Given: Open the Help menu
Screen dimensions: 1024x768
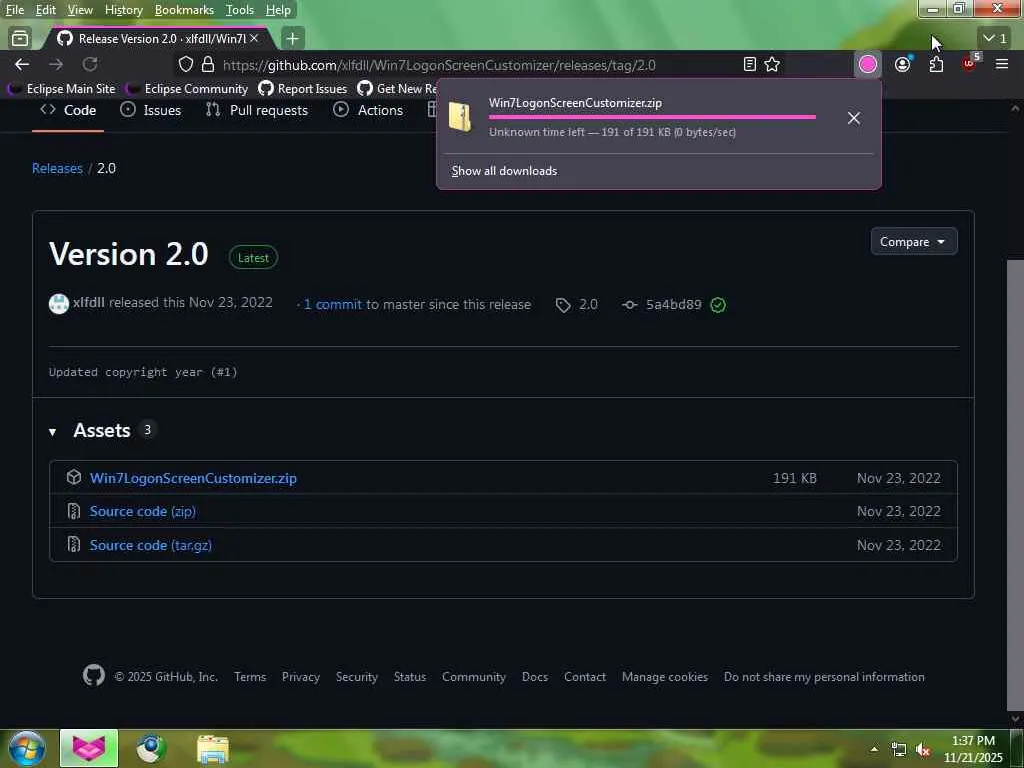Looking at the screenshot, I should (278, 10).
